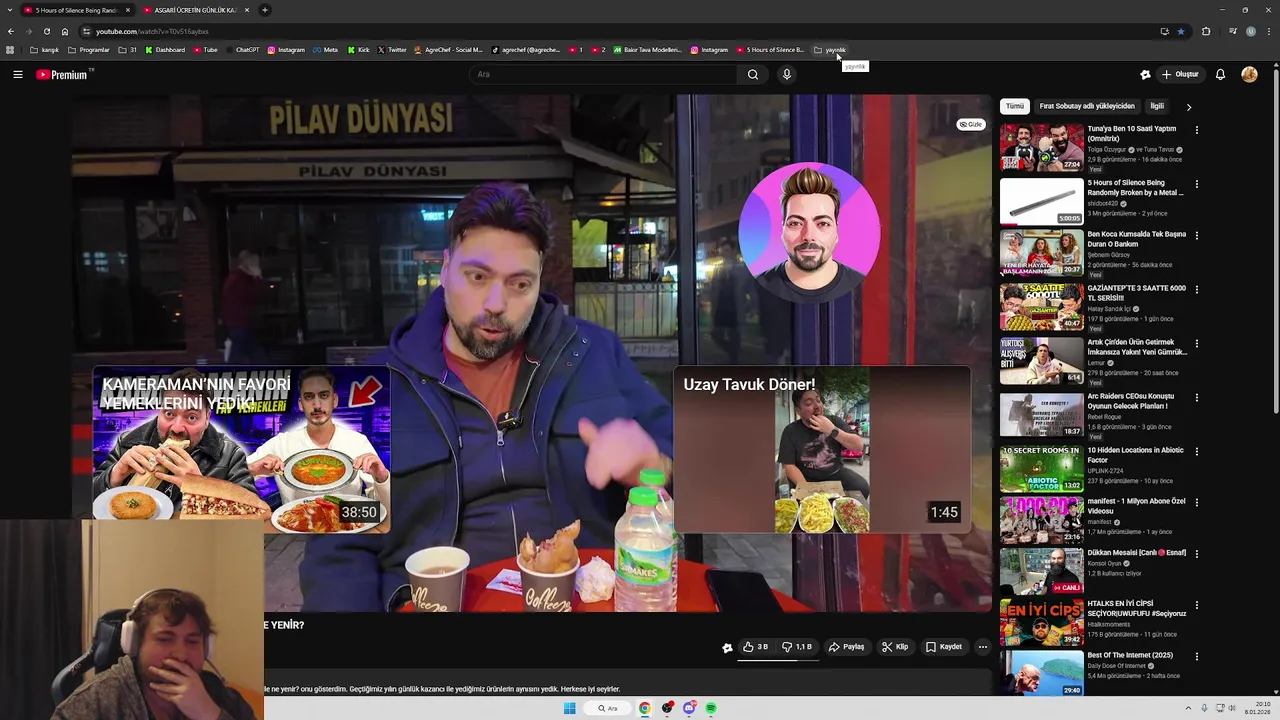The image size is (1280, 720).
Task: Open options for GAZİANTEP'TE 3 SAATTE video
Action: [x=1196, y=290]
